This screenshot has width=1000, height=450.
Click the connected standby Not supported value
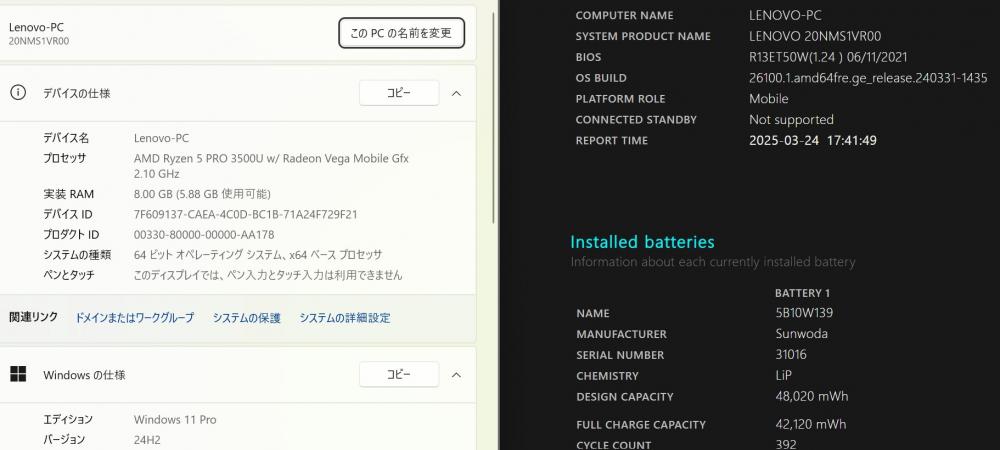pos(791,120)
